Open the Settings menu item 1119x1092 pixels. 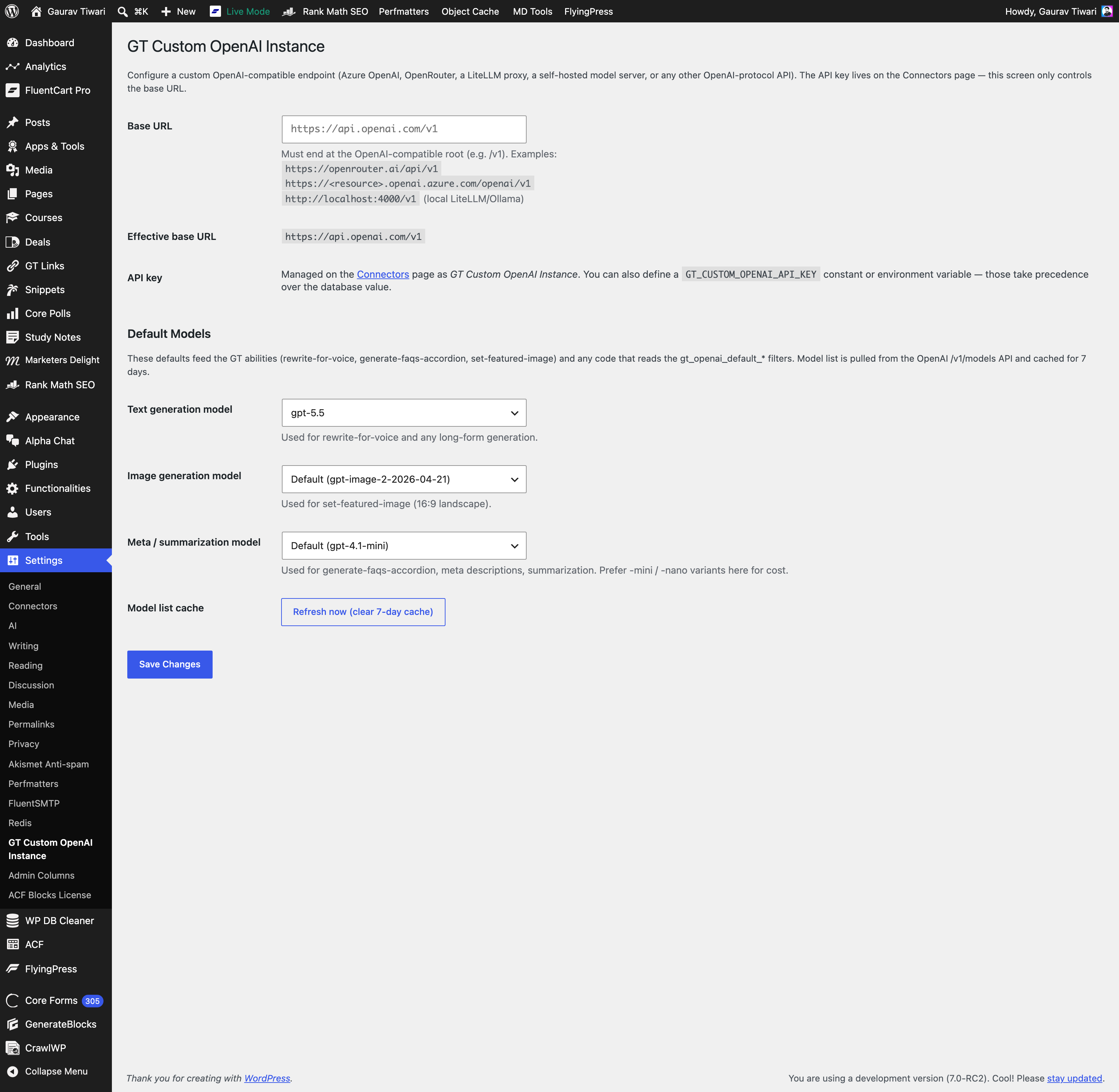pos(56,560)
